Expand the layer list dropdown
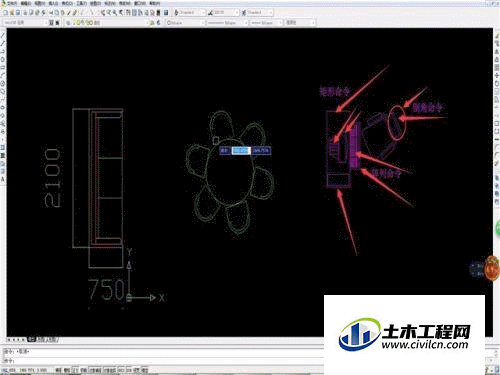500x375 pixels. tap(109, 23)
